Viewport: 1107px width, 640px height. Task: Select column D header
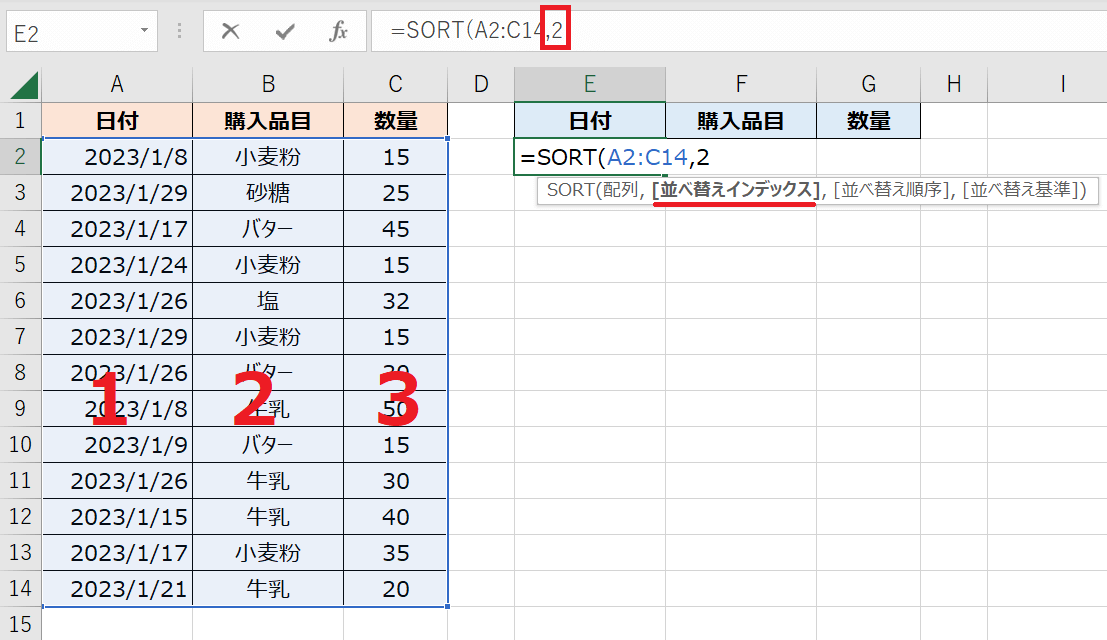click(481, 84)
